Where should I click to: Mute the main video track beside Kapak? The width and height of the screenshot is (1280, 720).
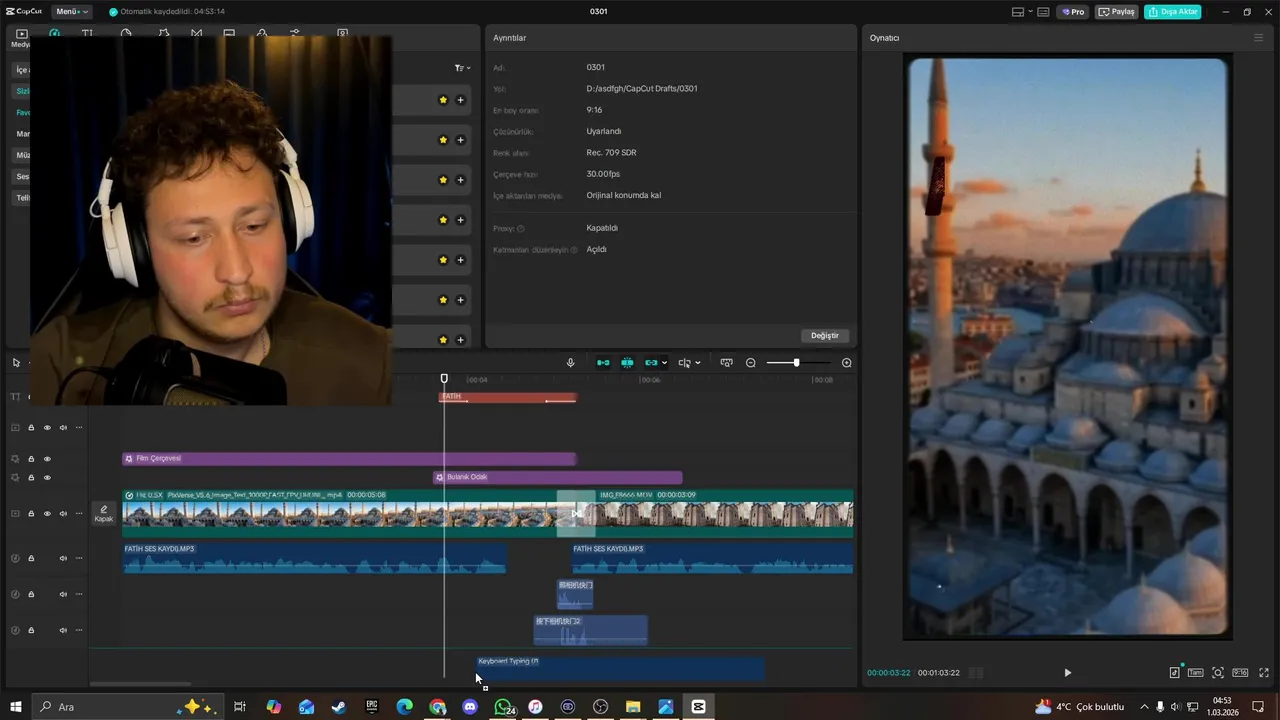[x=63, y=514]
